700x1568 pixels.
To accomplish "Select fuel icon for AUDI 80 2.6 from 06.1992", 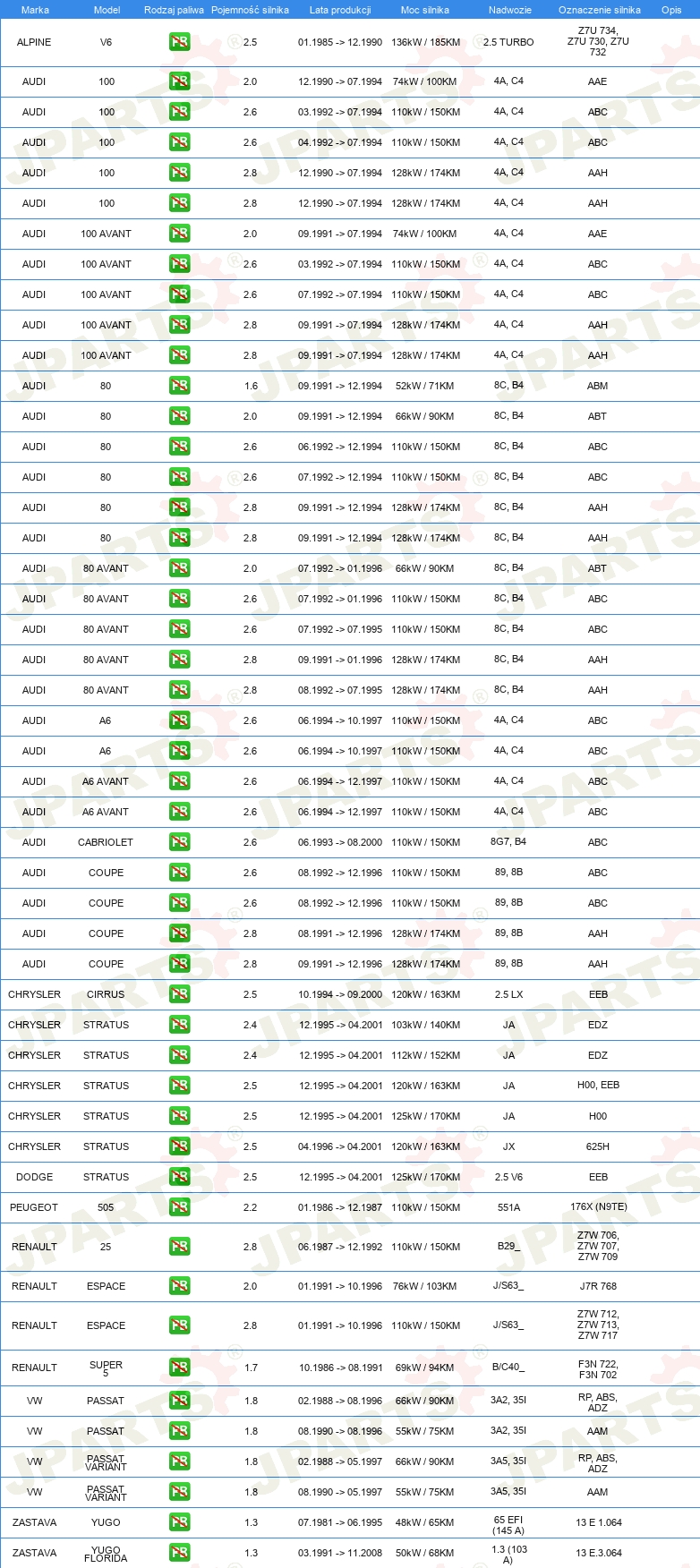I will tap(180, 447).
